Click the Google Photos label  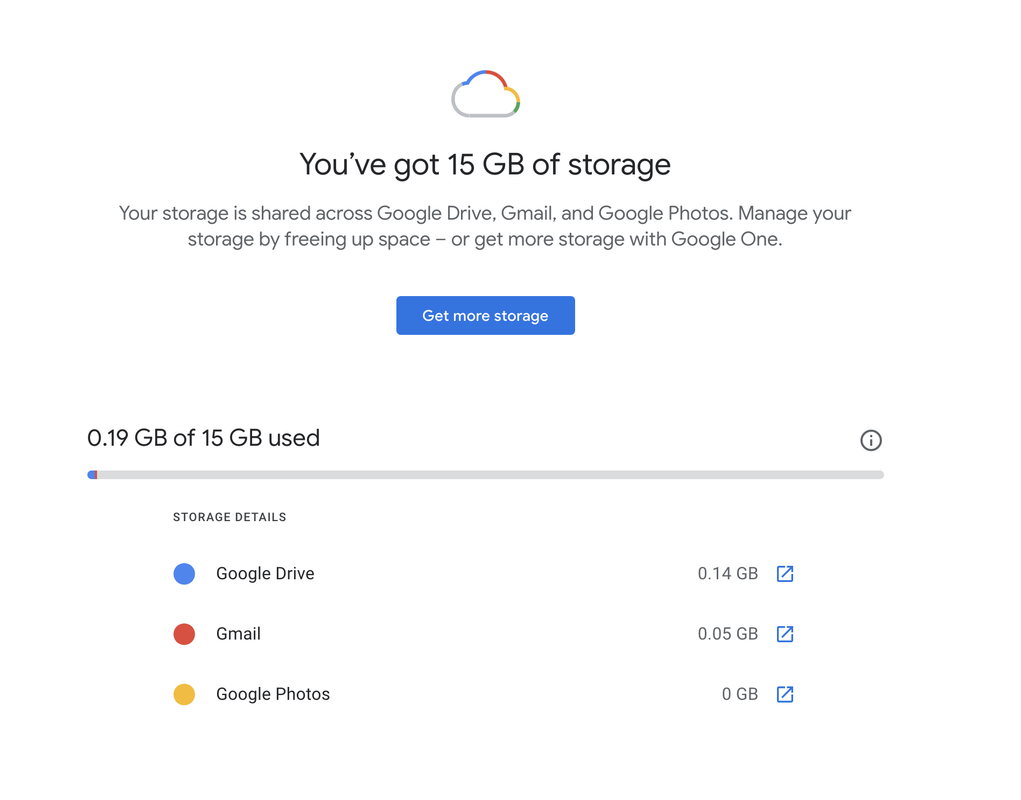[x=273, y=695]
